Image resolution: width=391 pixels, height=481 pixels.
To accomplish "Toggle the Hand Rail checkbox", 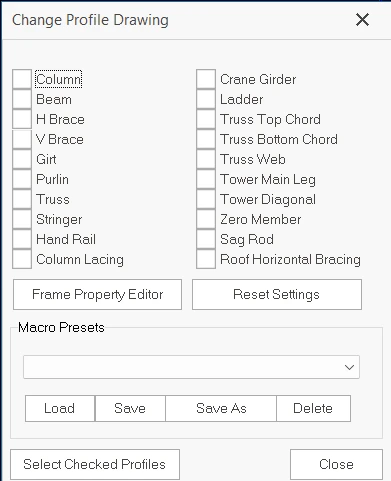I will 22,239.
